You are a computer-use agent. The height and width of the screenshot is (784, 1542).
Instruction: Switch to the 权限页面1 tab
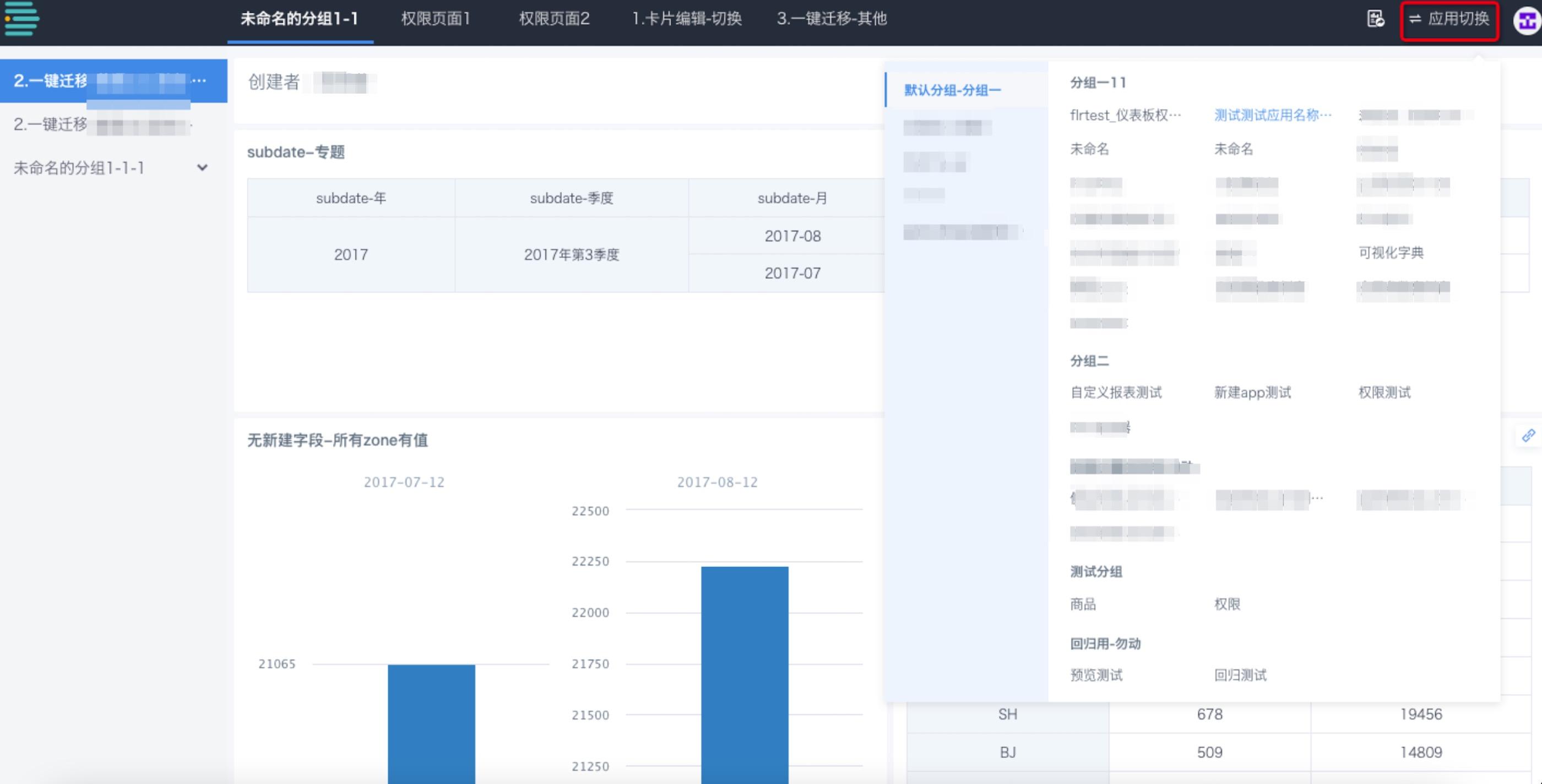[436, 19]
